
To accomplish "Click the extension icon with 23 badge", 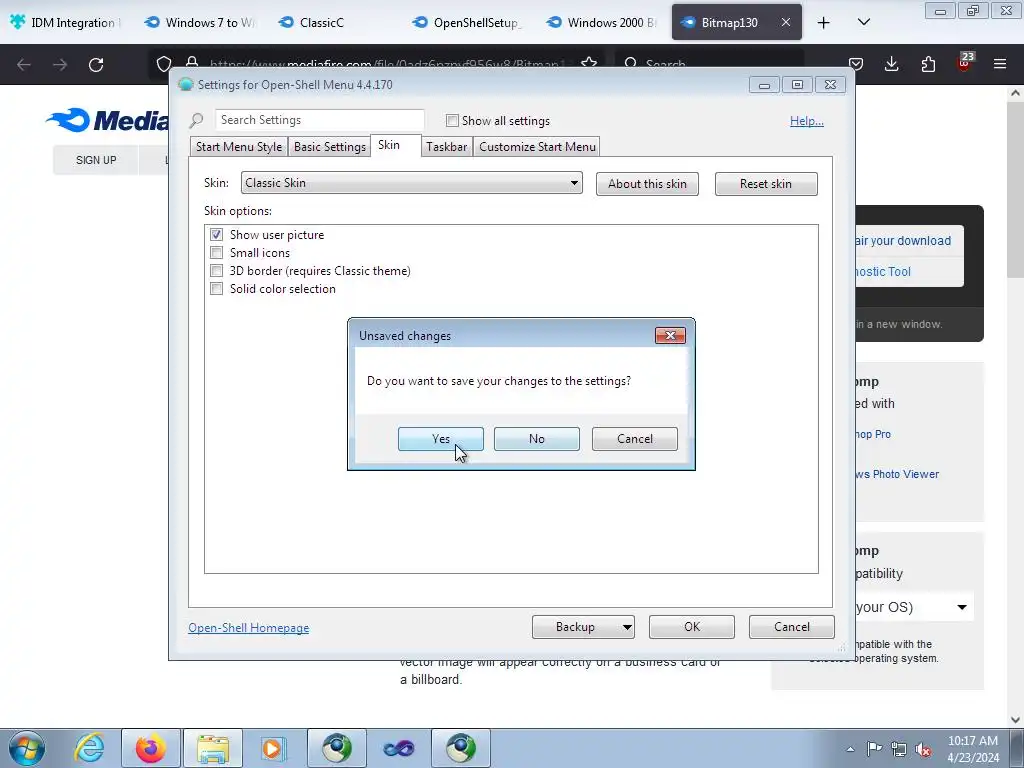I will pos(965,63).
